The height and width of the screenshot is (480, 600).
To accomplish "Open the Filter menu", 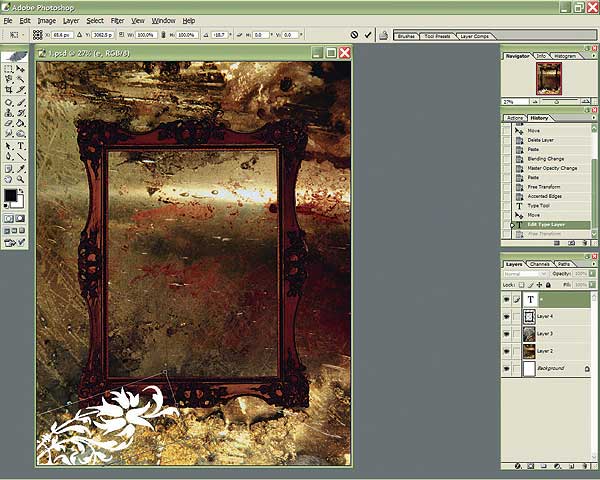I will tap(118, 20).
